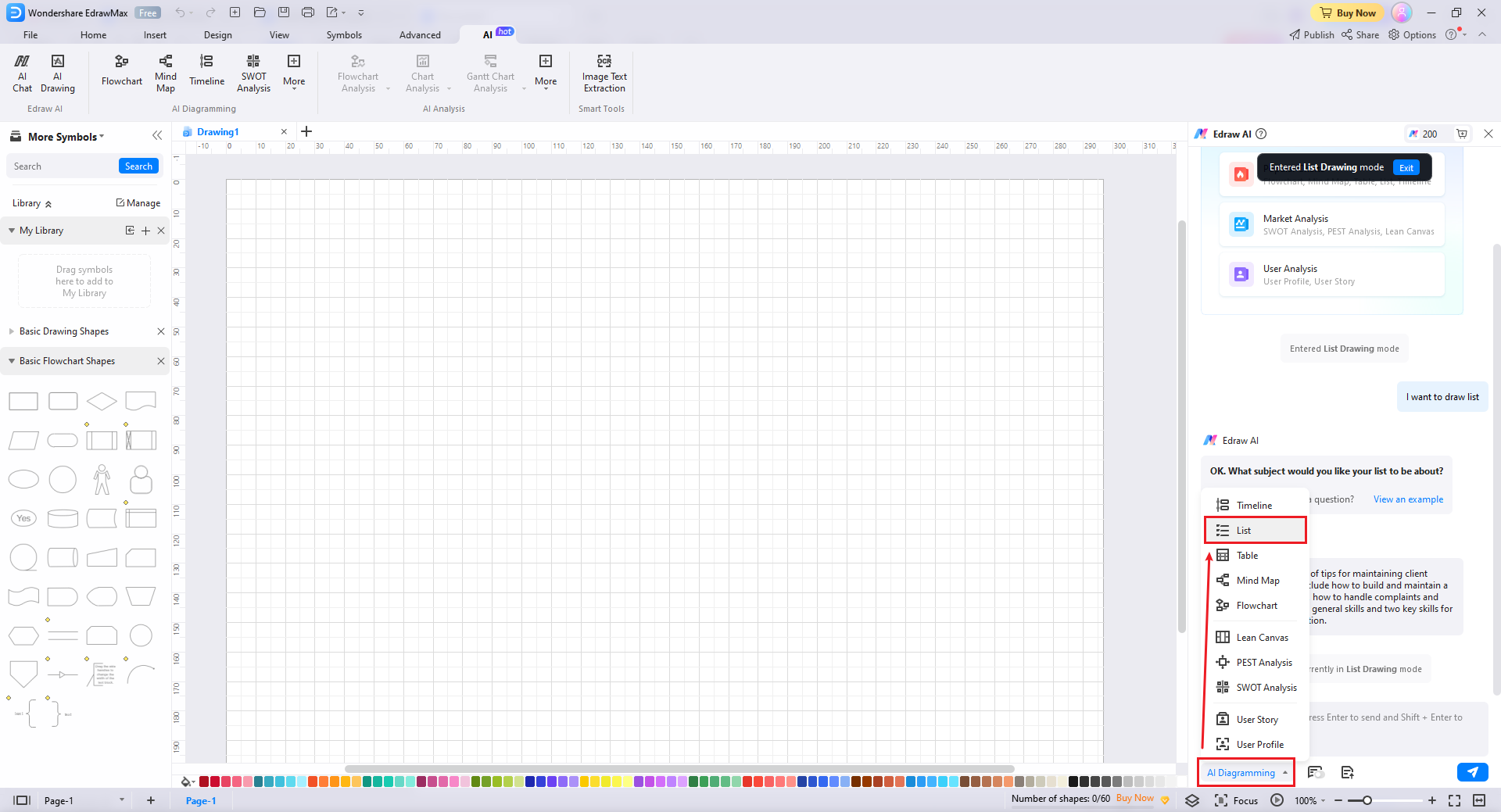The height and width of the screenshot is (812, 1501).
Task: Choose List from AI diagram menu
Action: pyautogui.click(x=1255, y=530)
